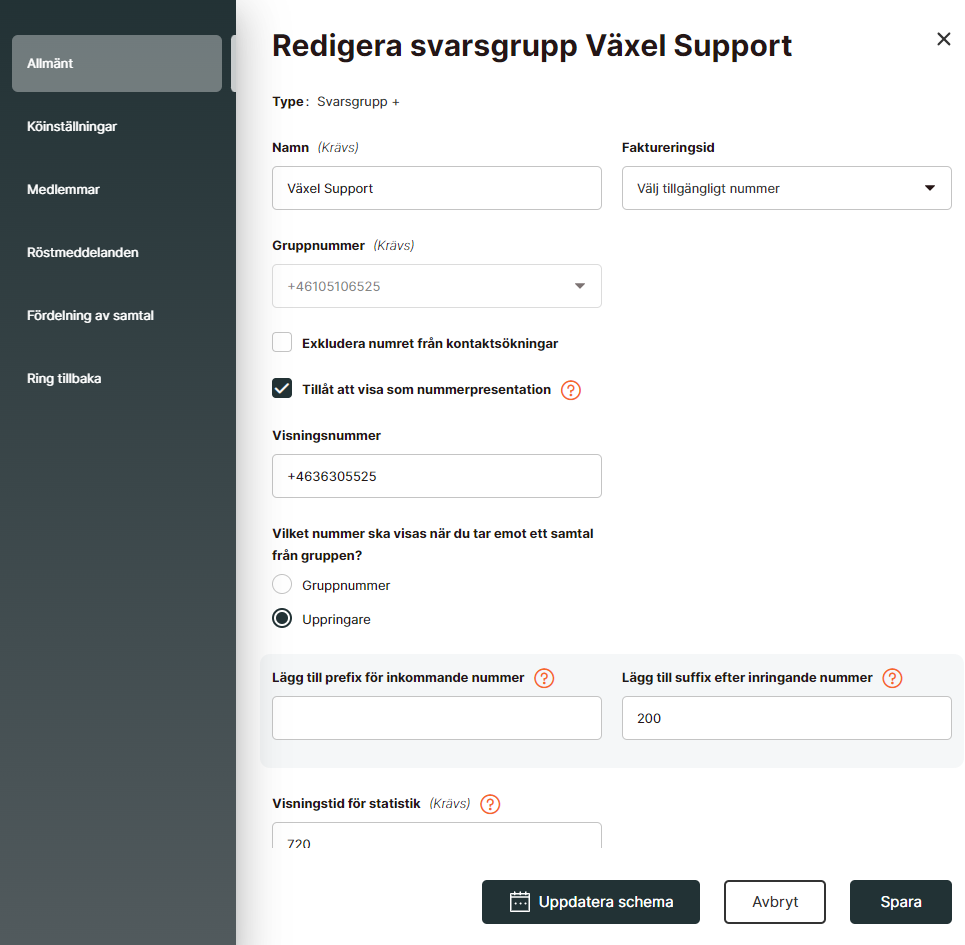Open the Faktureringsid dropdown

click(x=787, y=188)
